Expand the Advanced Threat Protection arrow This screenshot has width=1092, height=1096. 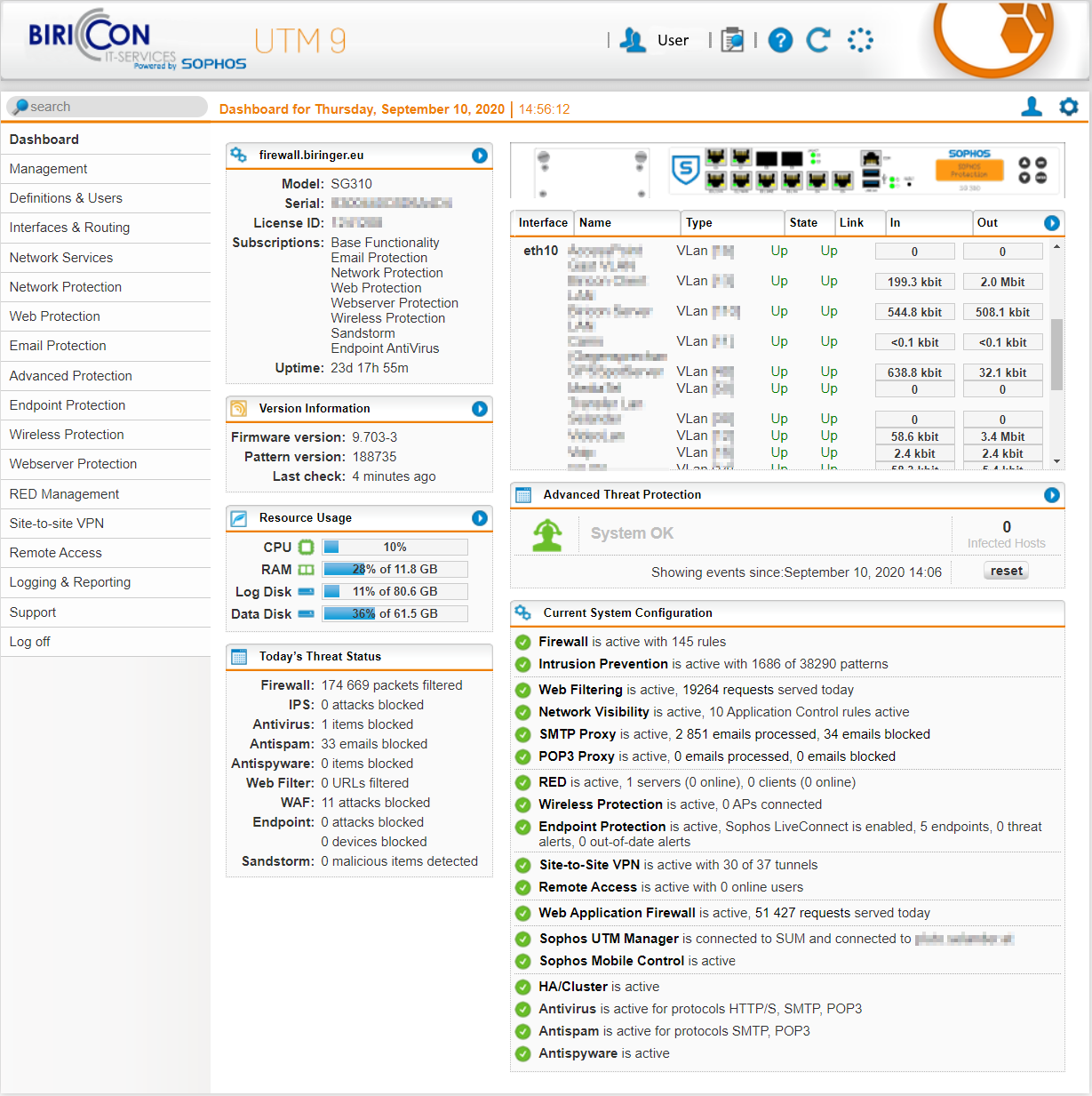coord(1052,495)
